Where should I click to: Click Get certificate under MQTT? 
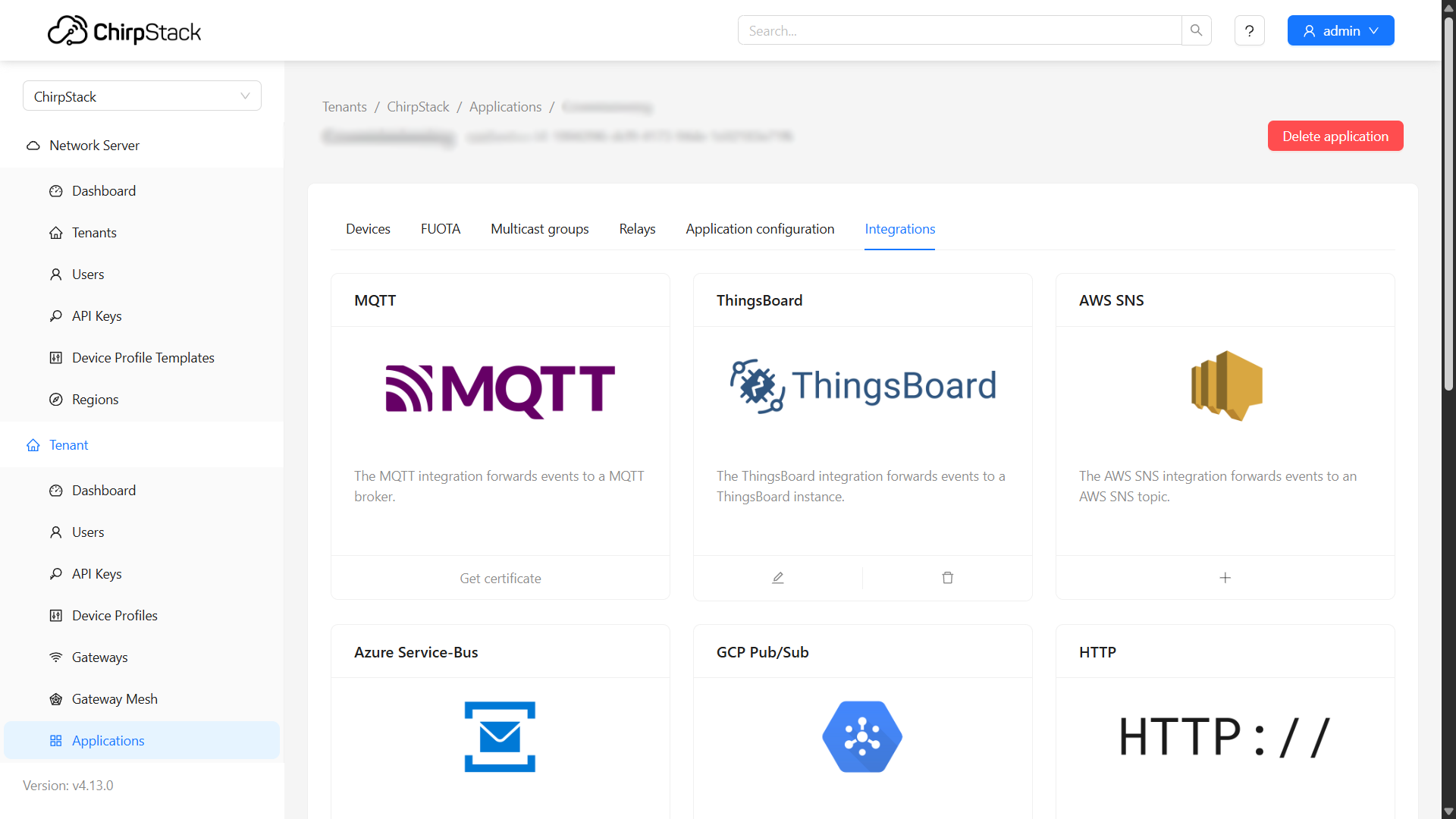click(x=500, y=579)
